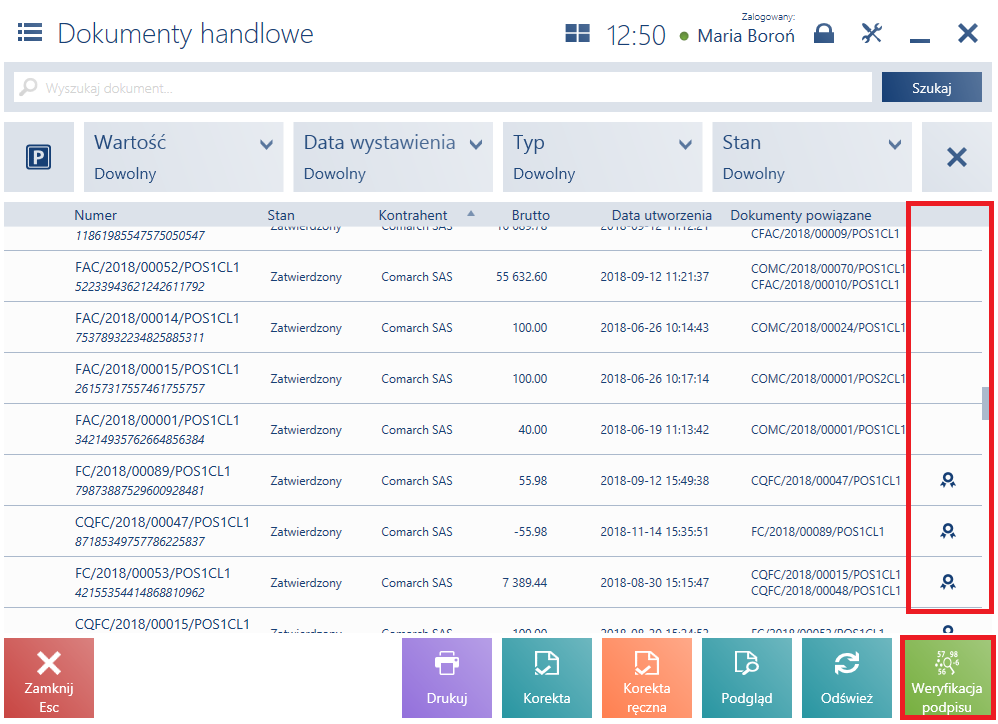Open the hamburger menu icon
Image resolution: width=998 pixels, height=724 pixels.
tap(30, 32)
